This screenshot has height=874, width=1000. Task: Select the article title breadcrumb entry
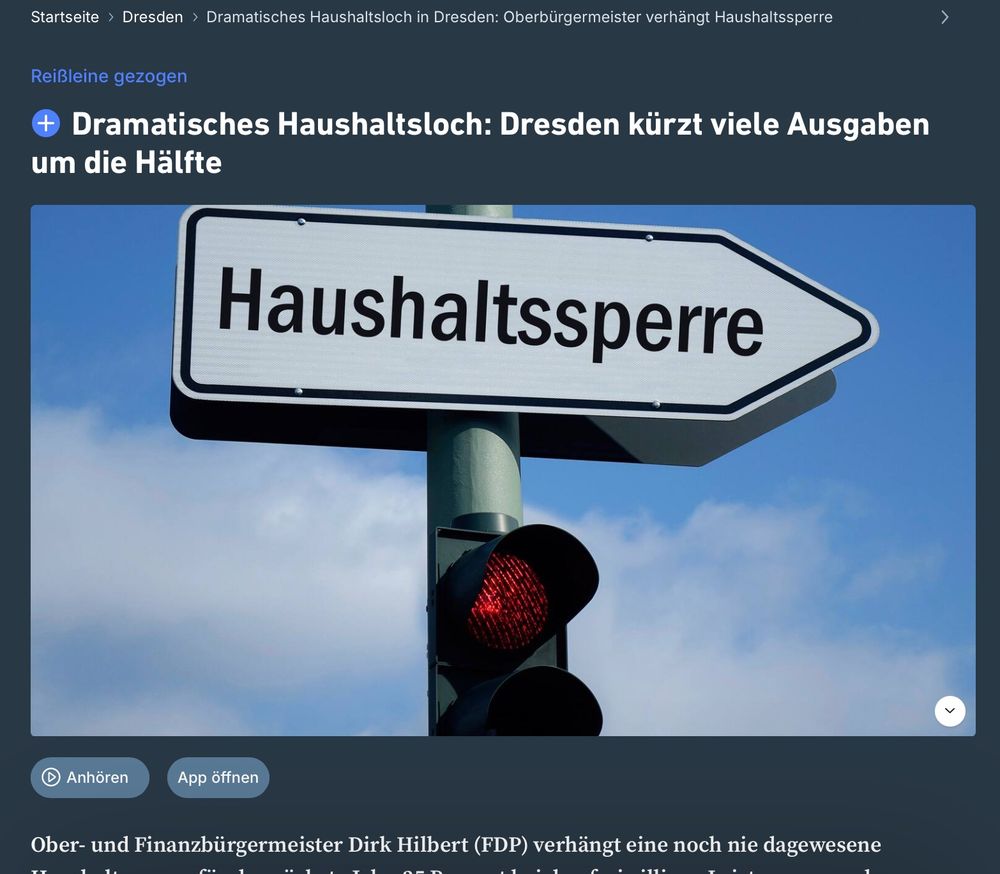pyautogui.click(x=519, y=17)
